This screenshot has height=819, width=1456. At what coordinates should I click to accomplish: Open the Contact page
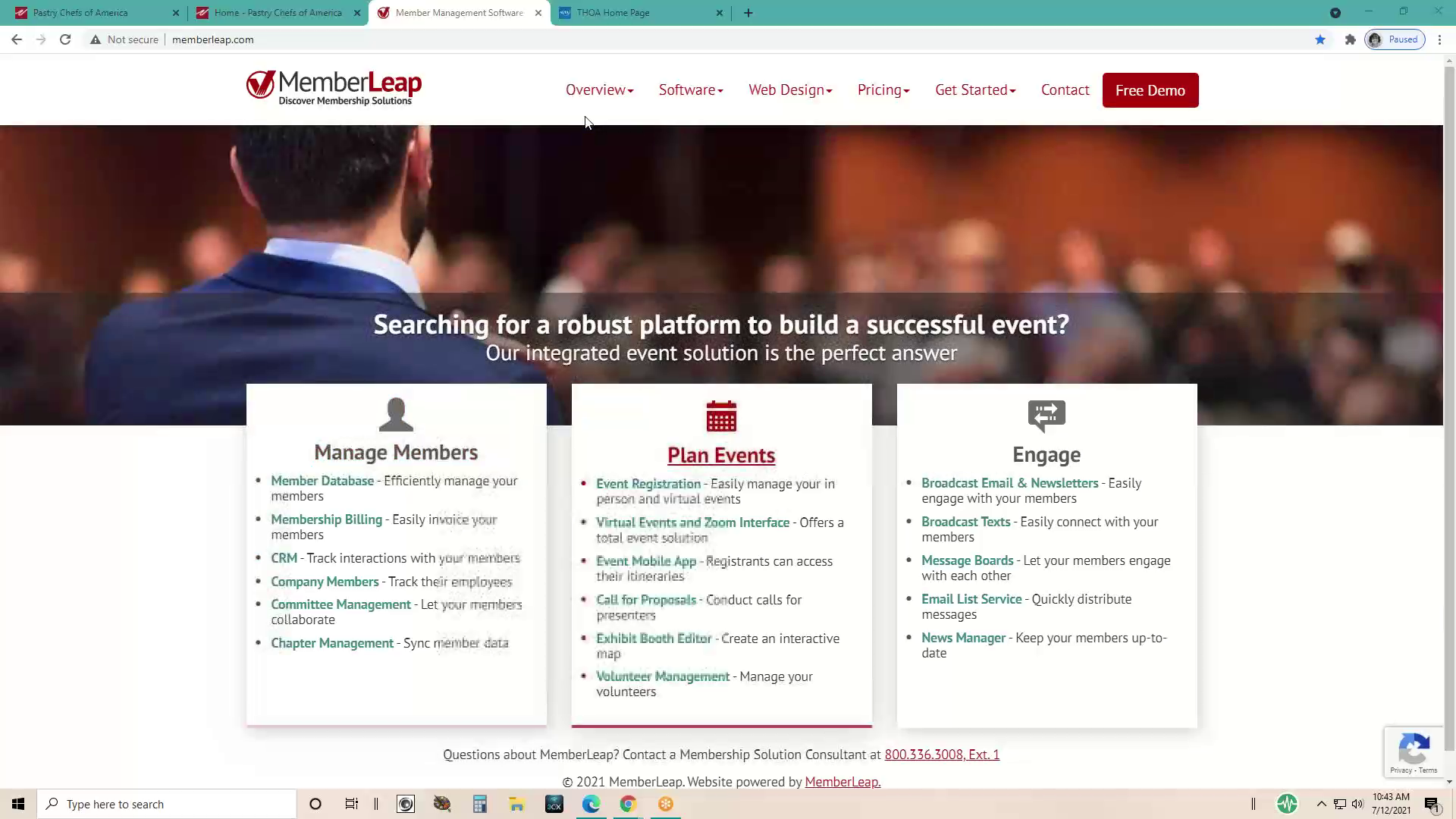click(1065, 90)
